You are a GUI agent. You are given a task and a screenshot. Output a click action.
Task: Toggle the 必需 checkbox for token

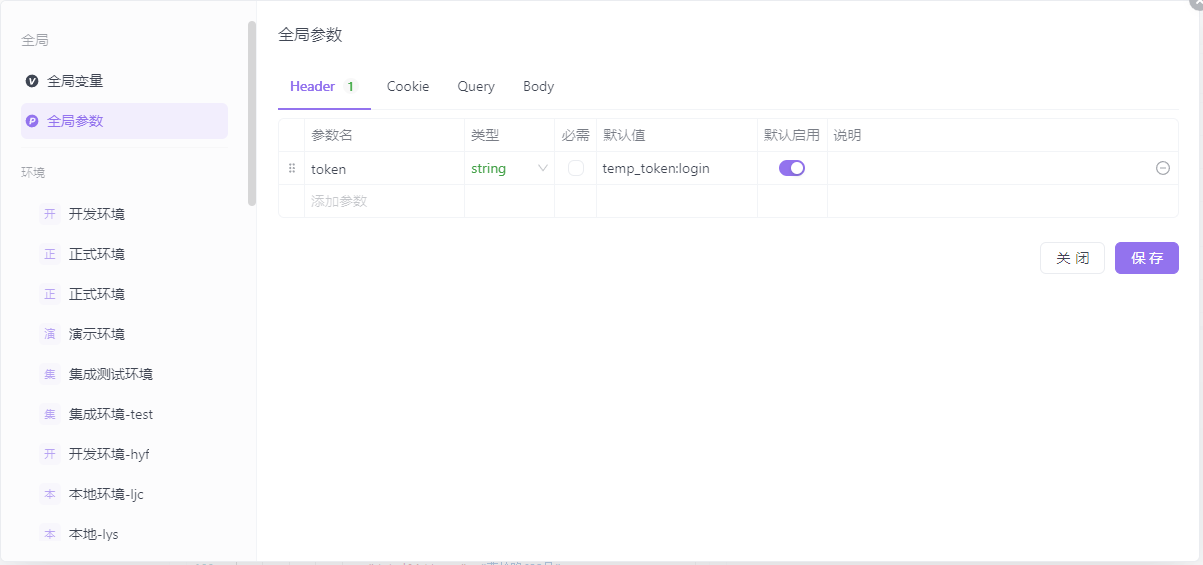[576, 168]
